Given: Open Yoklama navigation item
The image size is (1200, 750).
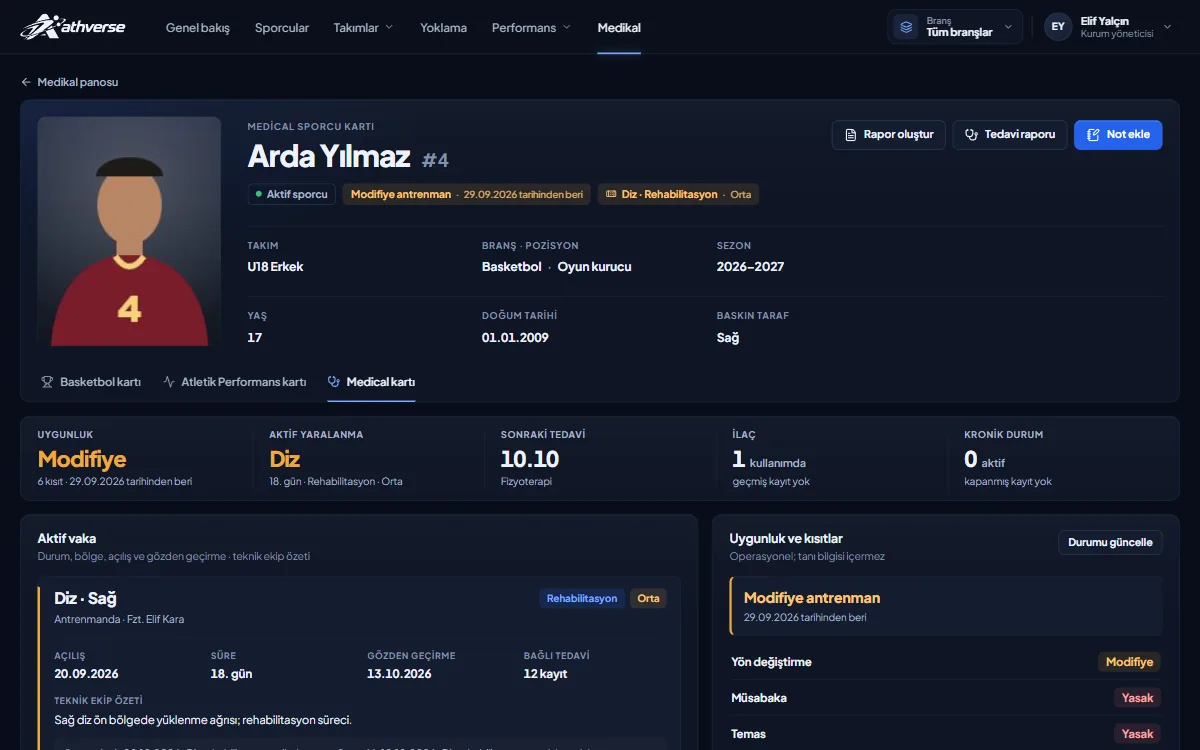Looking at the screenshot, I should pos(443,28).
